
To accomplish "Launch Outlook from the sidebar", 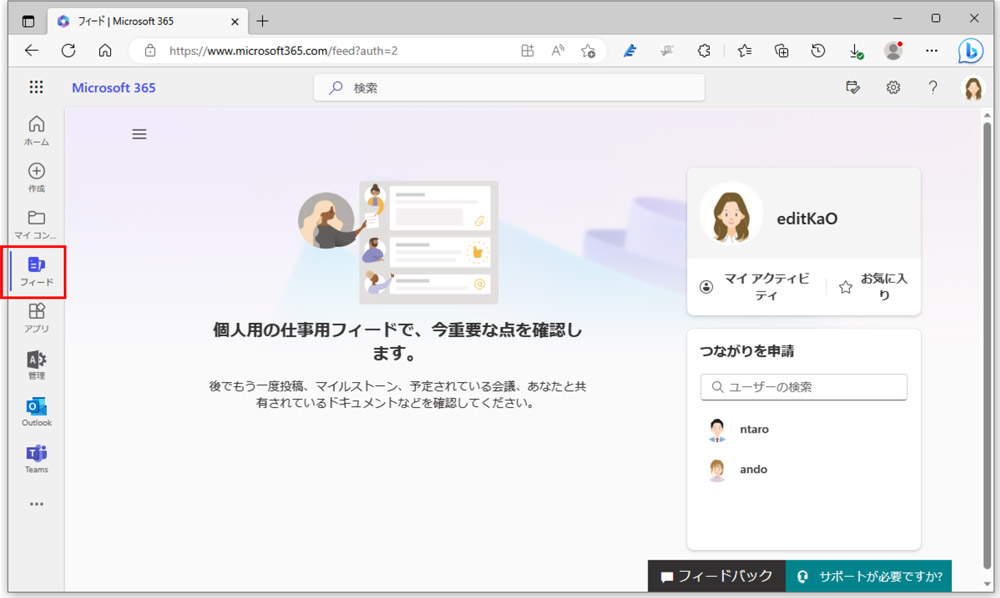I will click(36, 412).
